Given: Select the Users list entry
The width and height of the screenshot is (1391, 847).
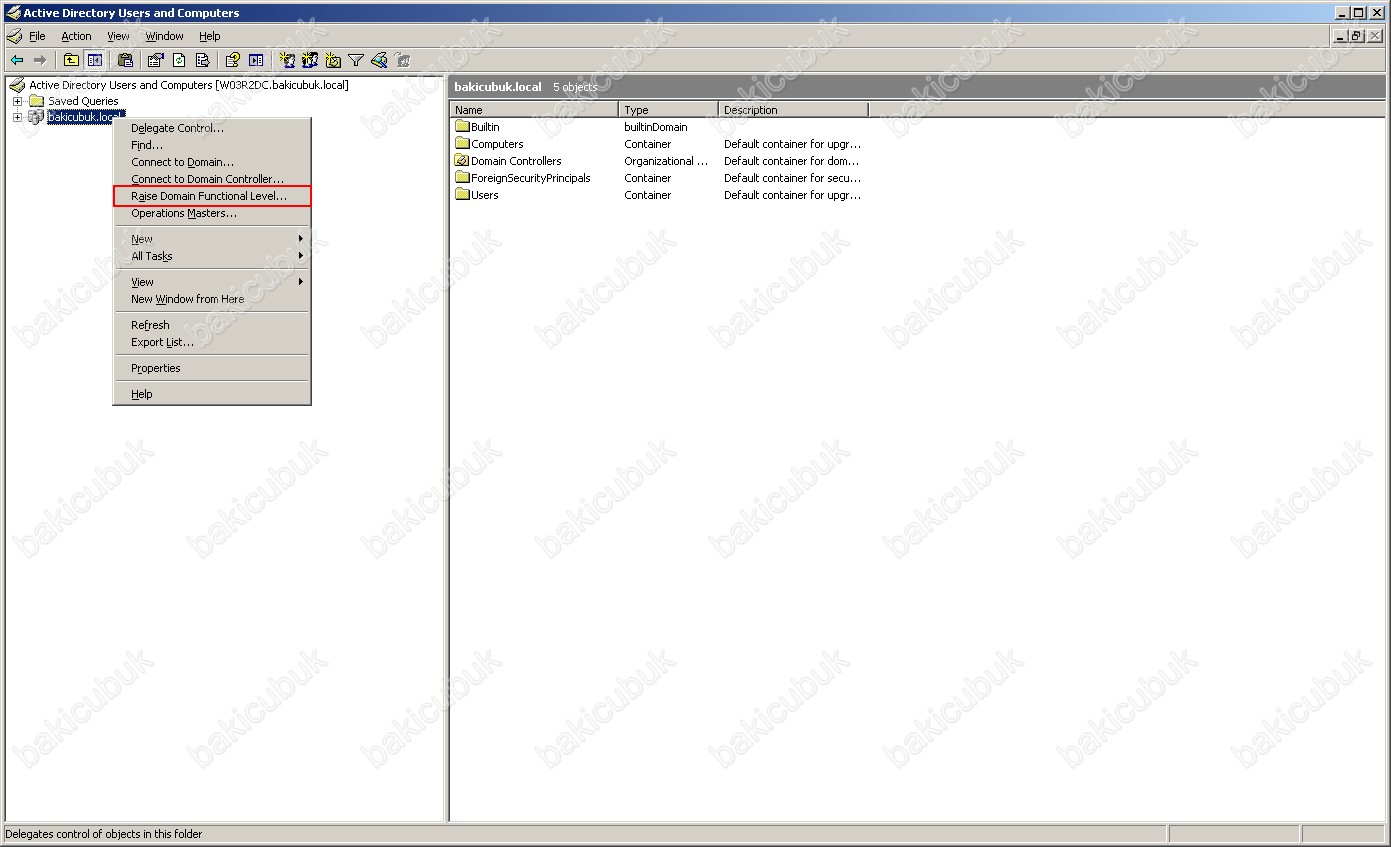Looking at the screenshot, I should click(x=485, y=195).
